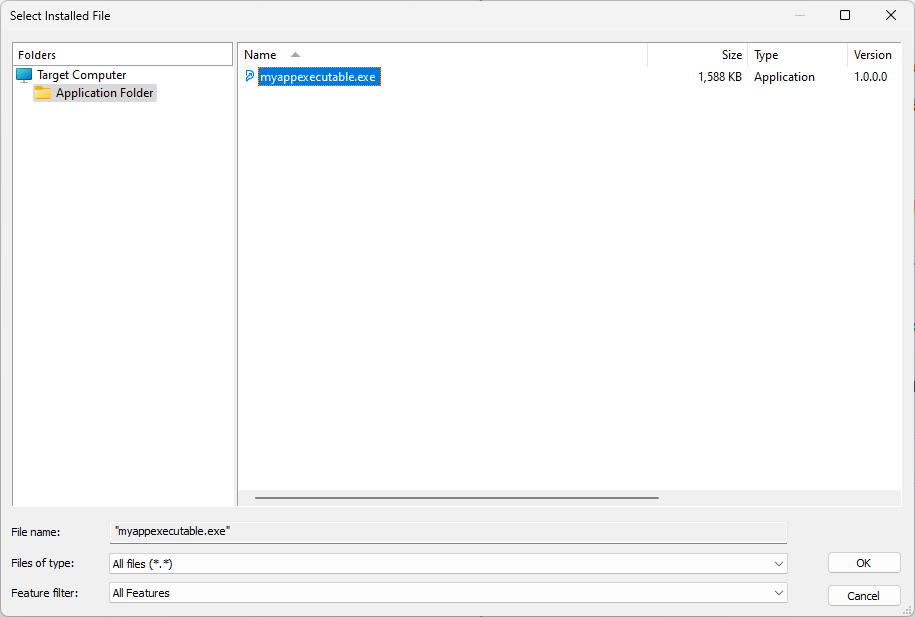Screen dimensions: 915x617
Task: Click into the File name field
Action: pyautogui.click(x=448, y=532)
